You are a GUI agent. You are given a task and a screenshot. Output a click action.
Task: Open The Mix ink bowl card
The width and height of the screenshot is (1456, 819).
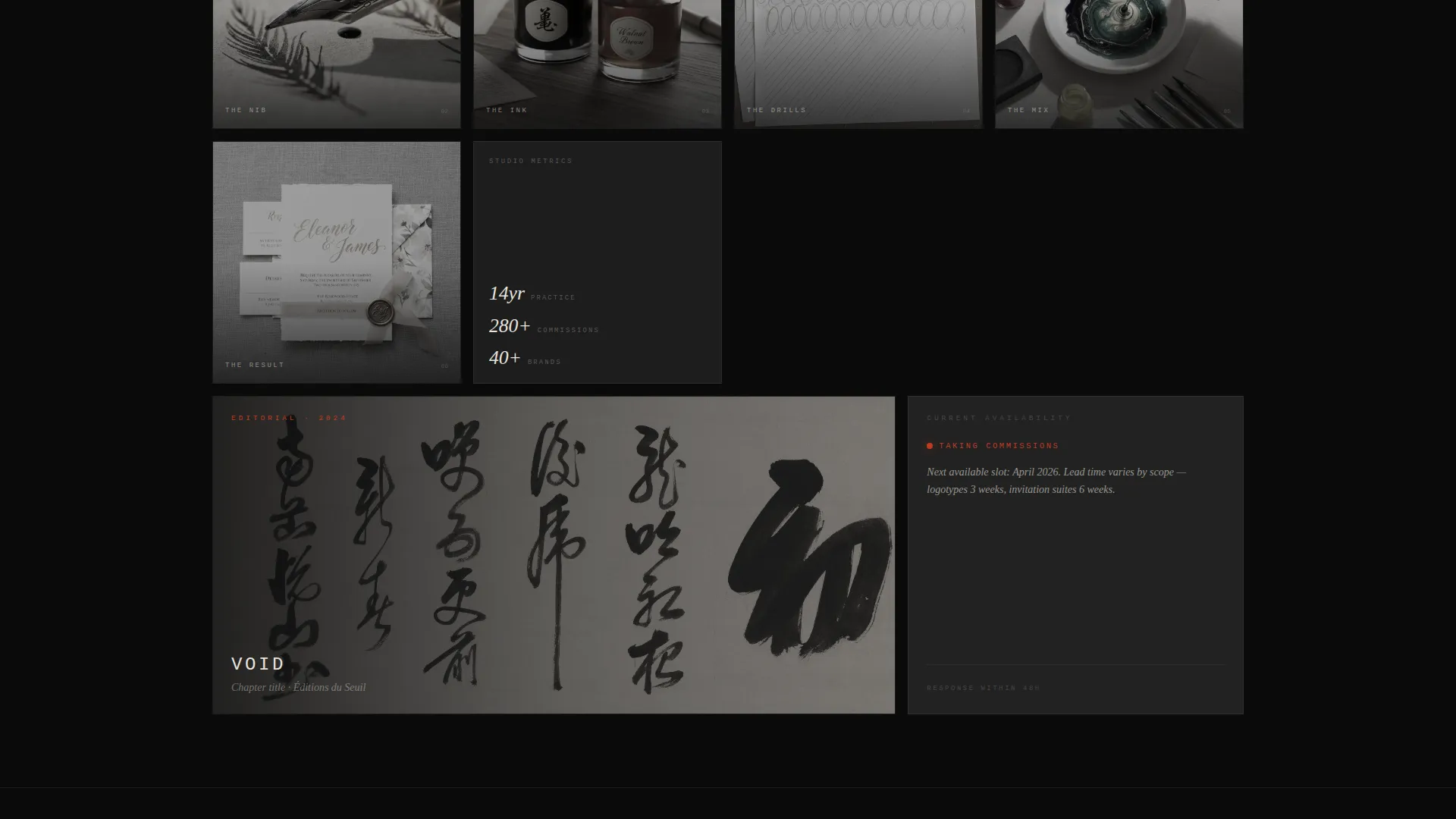(1119, 64)
